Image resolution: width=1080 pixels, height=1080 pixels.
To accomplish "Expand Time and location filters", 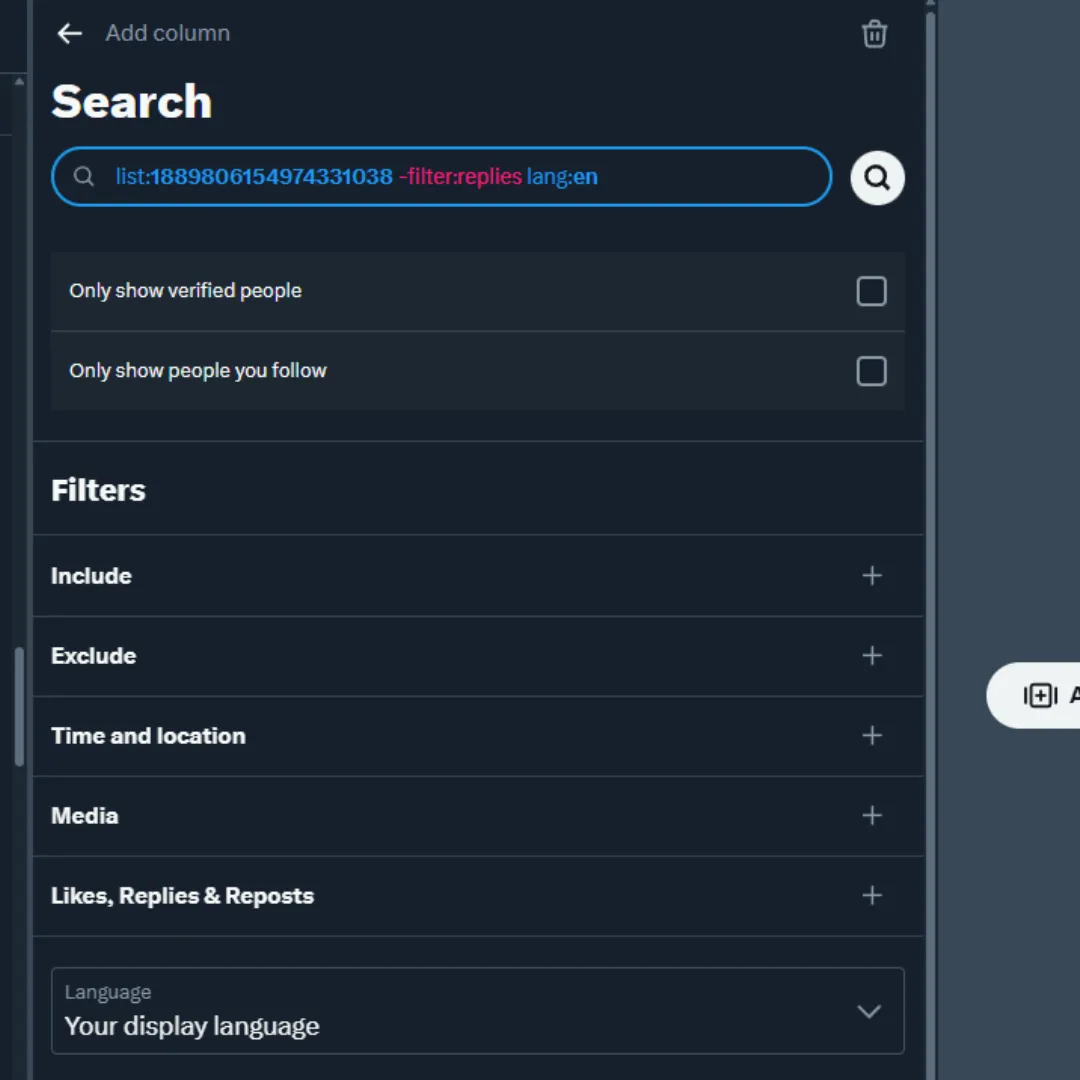I will pos(871,736).
